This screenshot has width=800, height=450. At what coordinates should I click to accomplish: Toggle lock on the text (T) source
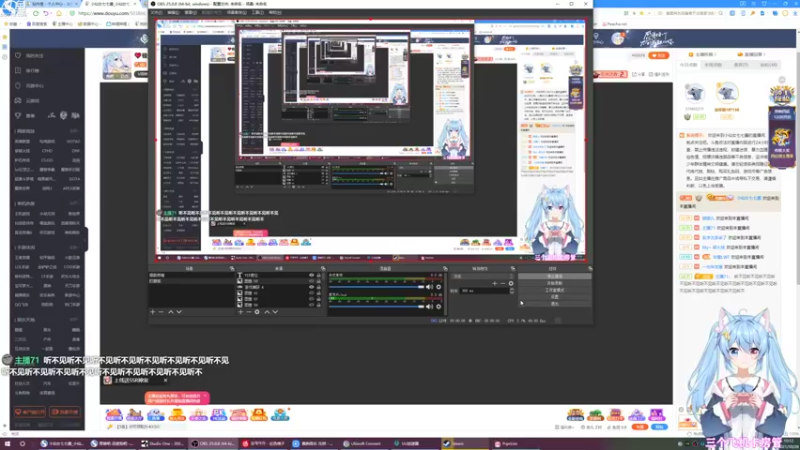319,276
